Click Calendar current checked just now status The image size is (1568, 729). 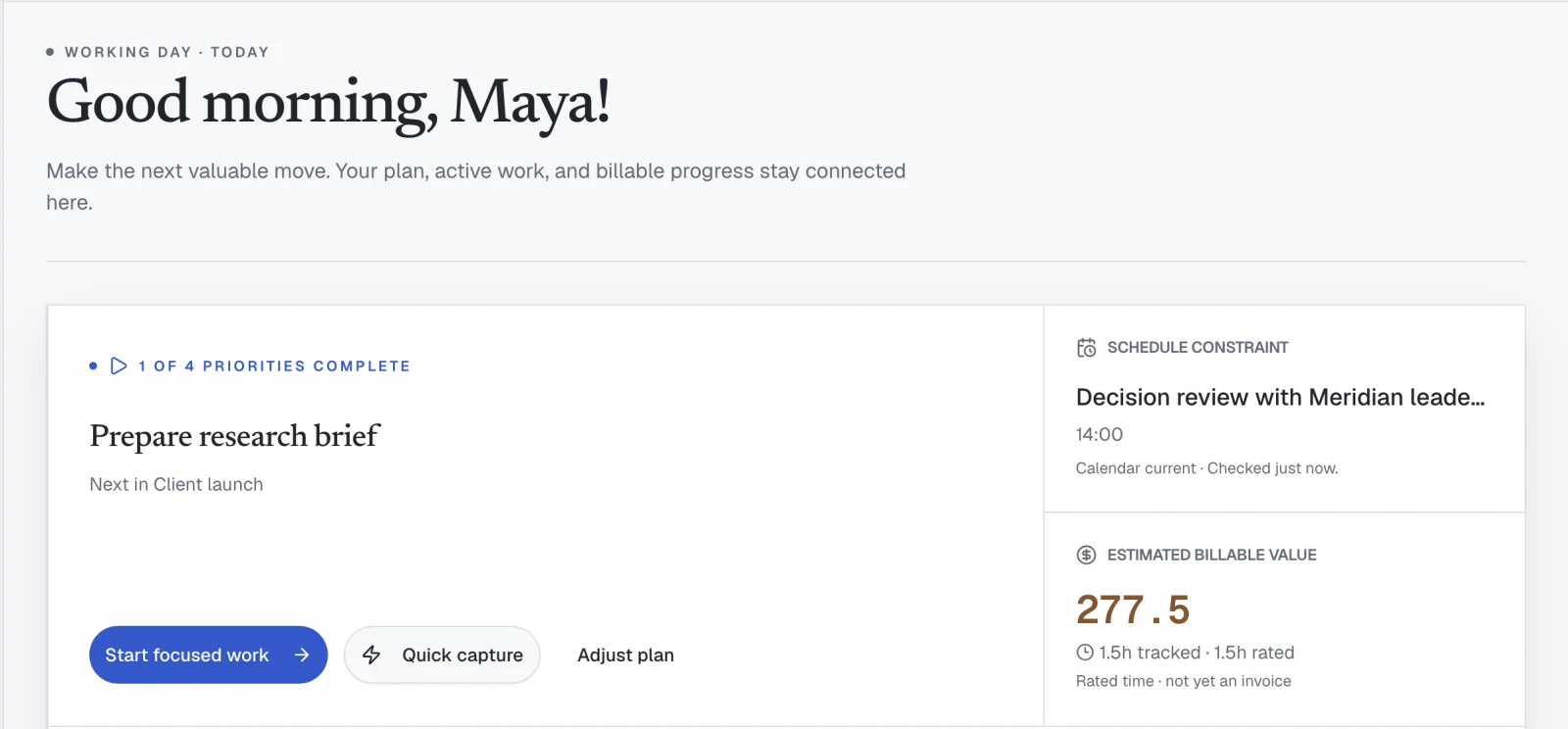[x=1206, y=468]
